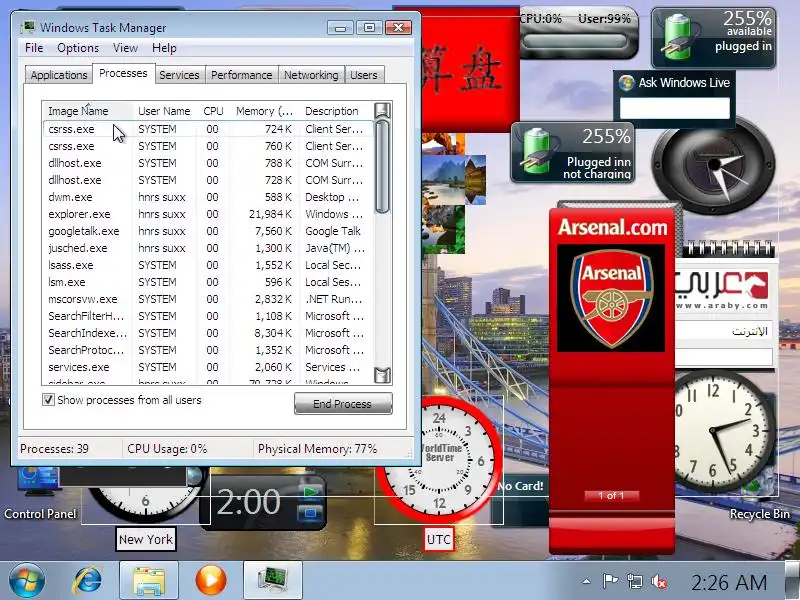Click the End Process button

(343, 404)
